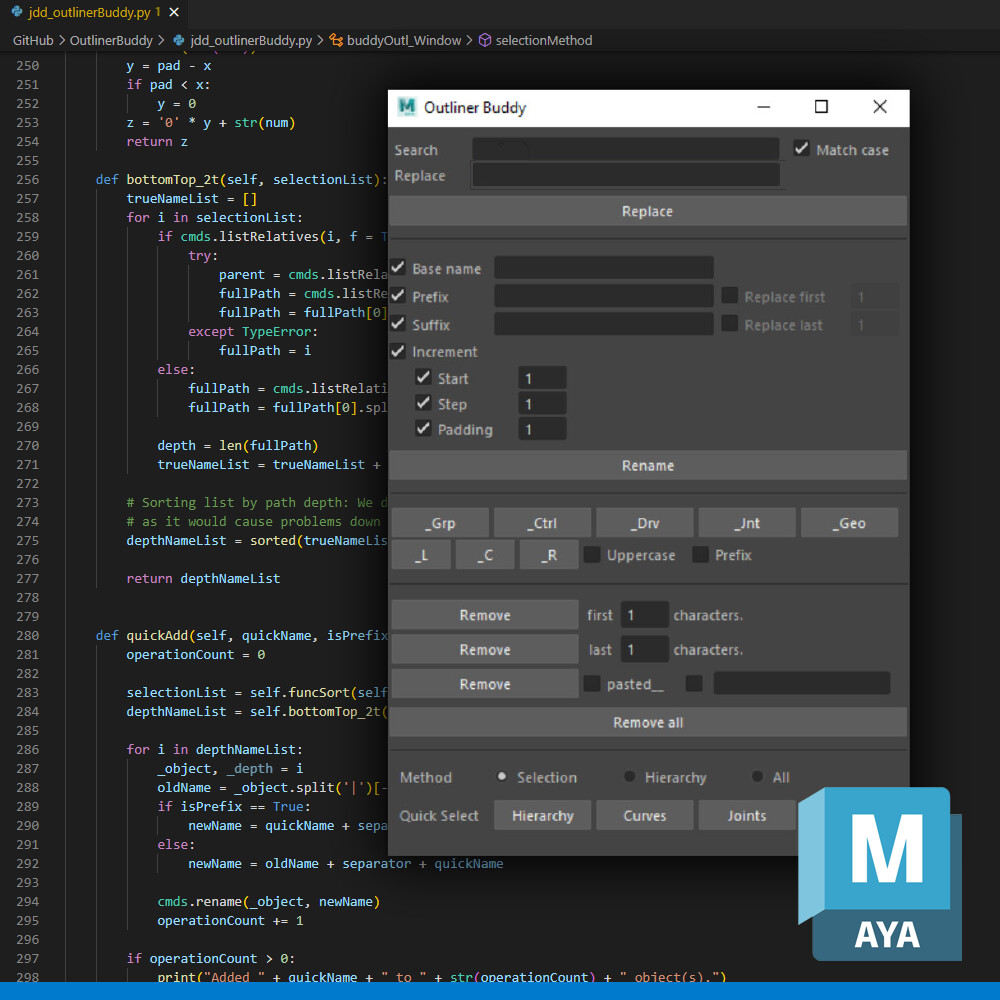
Task: Click the Padding value field
Action: pyautogui.click(x=542, y=428)
